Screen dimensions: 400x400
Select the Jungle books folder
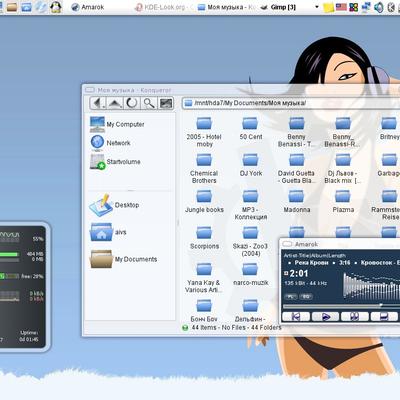click(x=204, y=202)
